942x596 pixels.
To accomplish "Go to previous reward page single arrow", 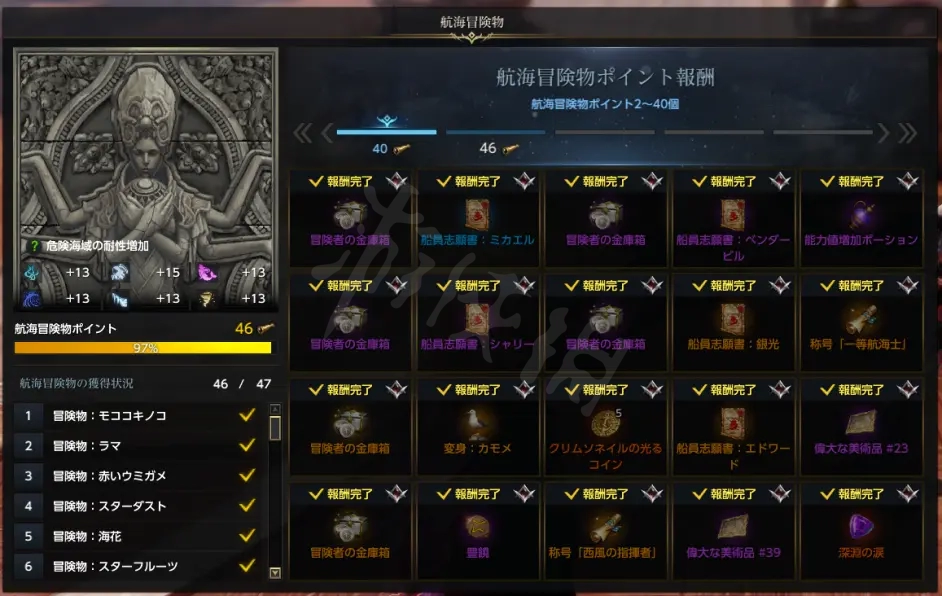I will (x=327, y=133).
